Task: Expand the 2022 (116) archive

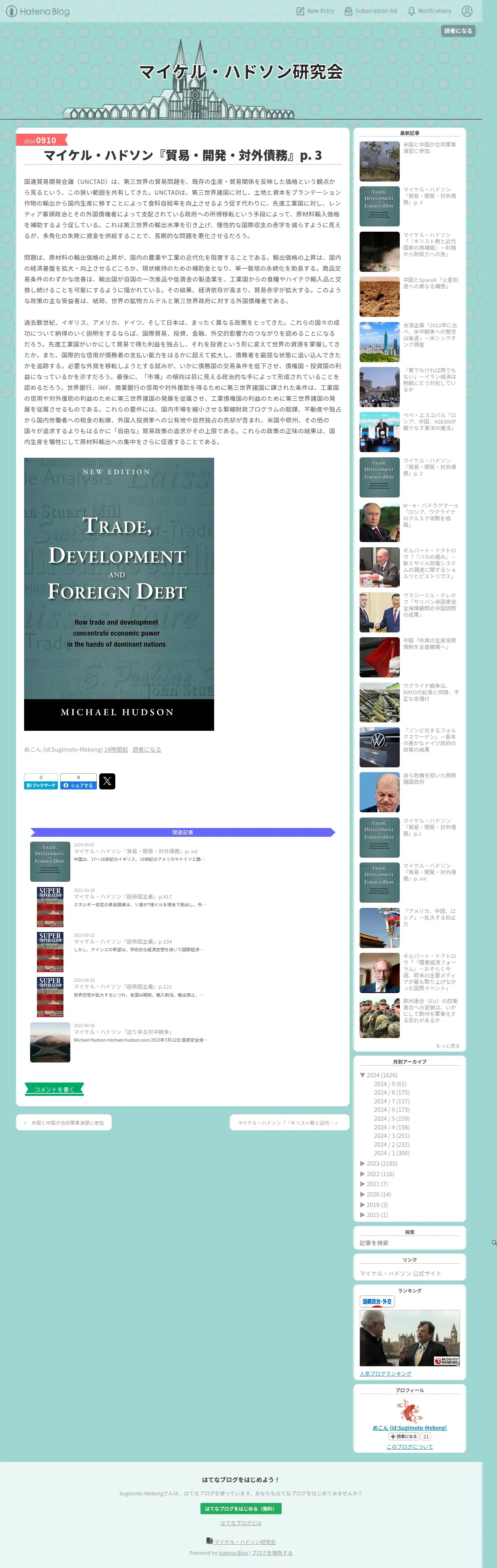Action: coord(362,1174)
